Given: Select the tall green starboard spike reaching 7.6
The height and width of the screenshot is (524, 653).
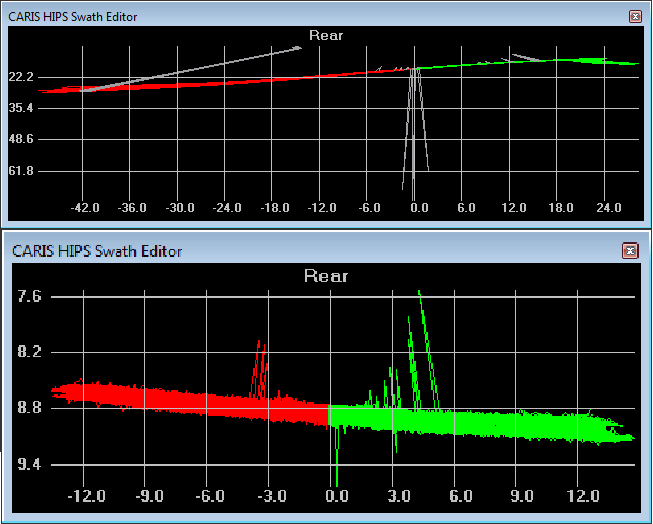Looking at the screenshot, I should click(429, 350).
